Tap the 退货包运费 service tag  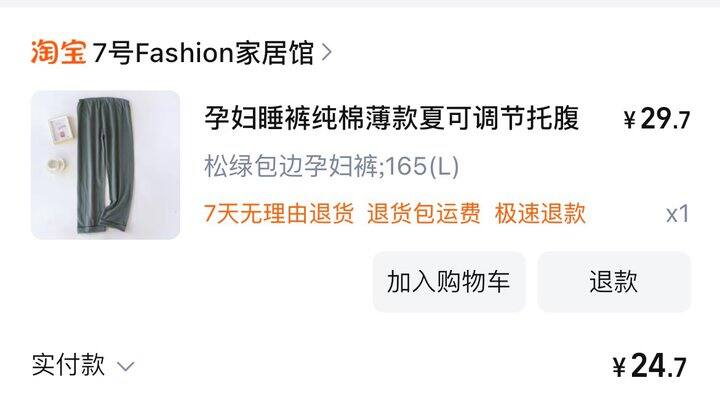[x=423, y=214]
